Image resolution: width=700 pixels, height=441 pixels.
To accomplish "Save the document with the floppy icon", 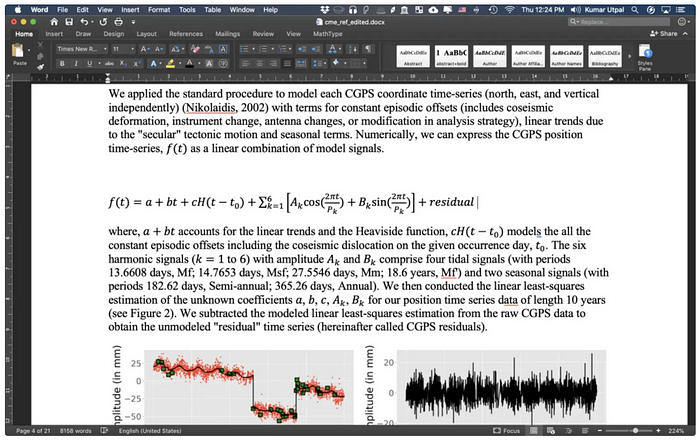I will (x=69, y=21).
